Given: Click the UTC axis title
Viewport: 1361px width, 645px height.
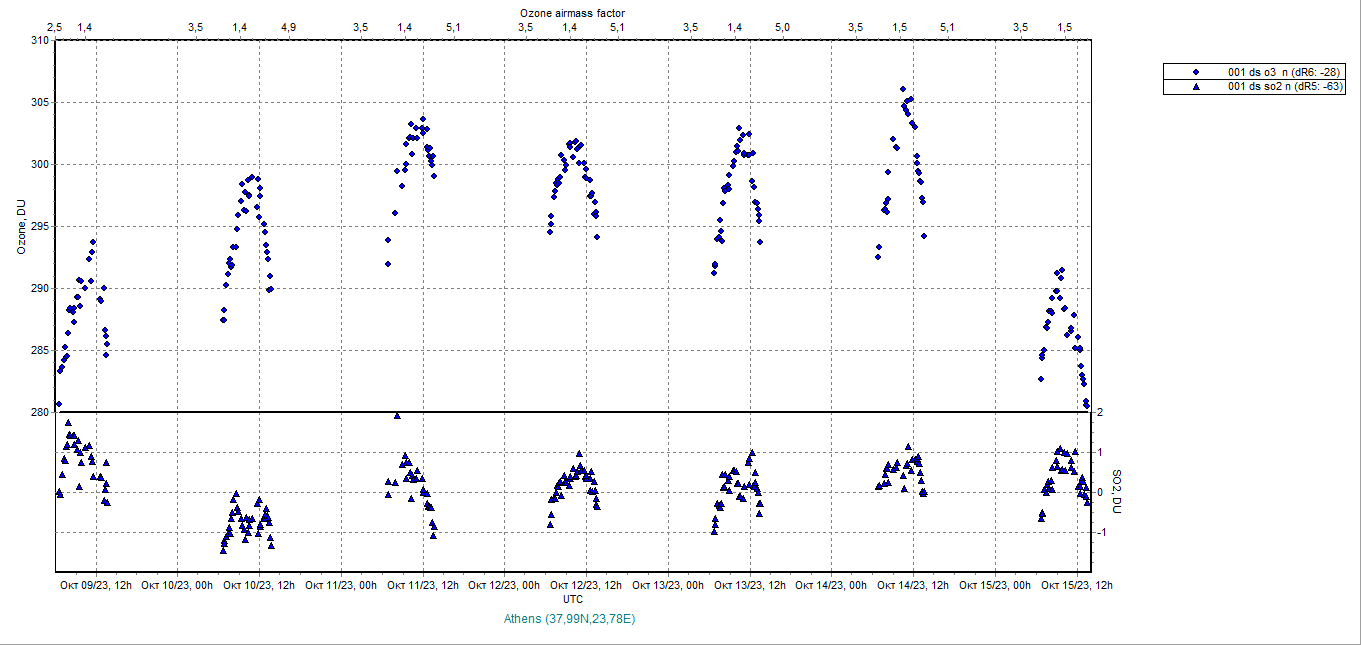Looking at the screenshot, I should pyautogui.click(x=573, y=599).
